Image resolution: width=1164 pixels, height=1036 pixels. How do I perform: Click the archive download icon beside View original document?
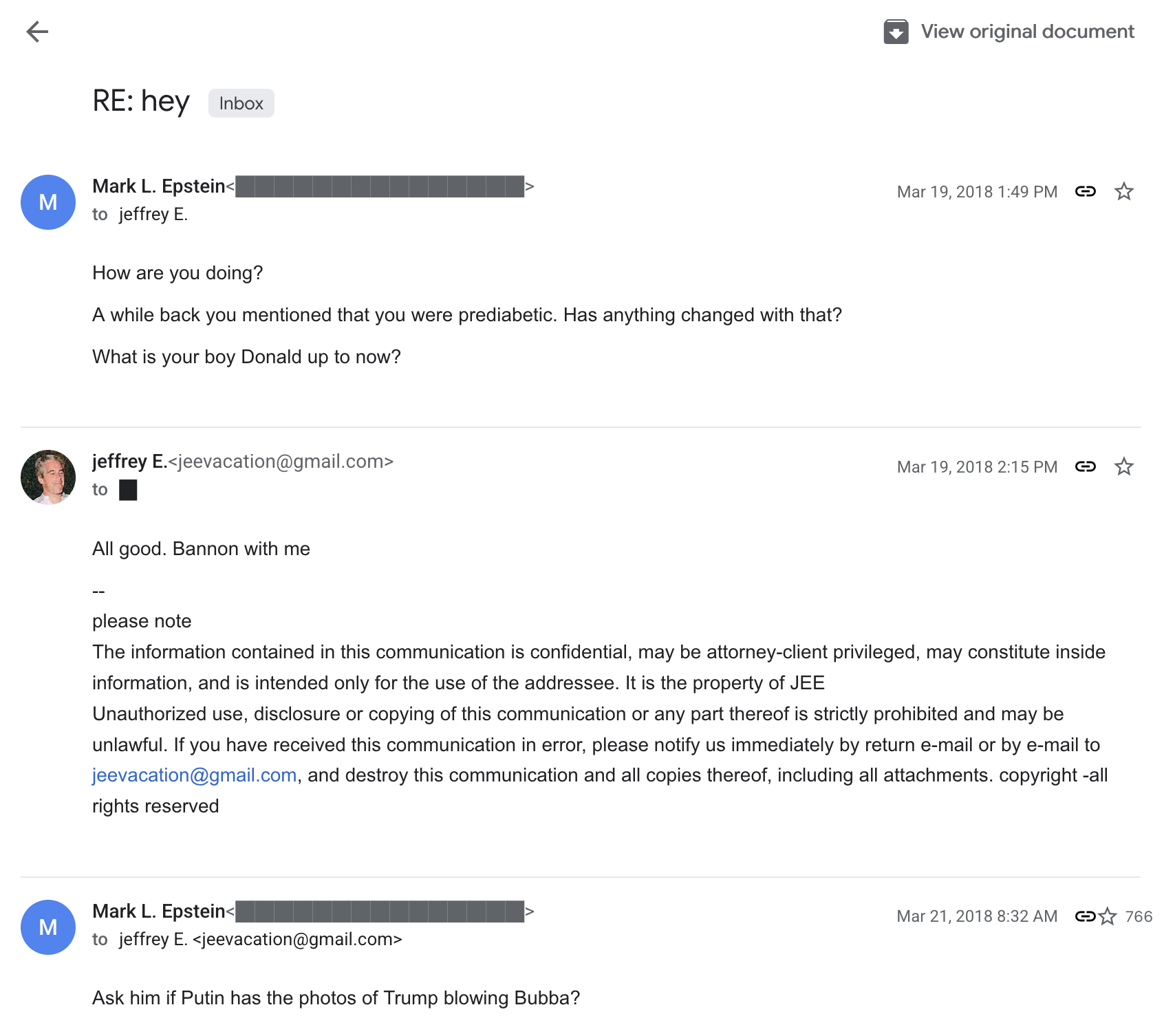tap(896, 32)
